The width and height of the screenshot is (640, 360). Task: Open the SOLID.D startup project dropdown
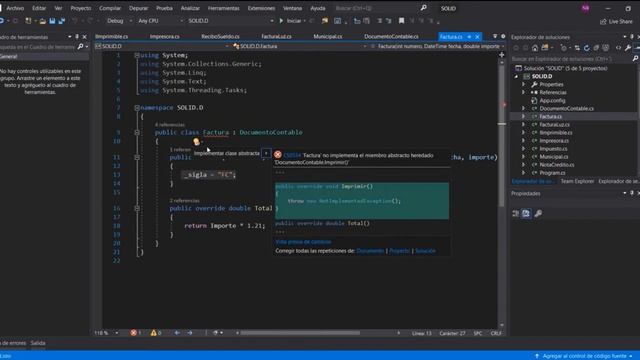point(230,20)
